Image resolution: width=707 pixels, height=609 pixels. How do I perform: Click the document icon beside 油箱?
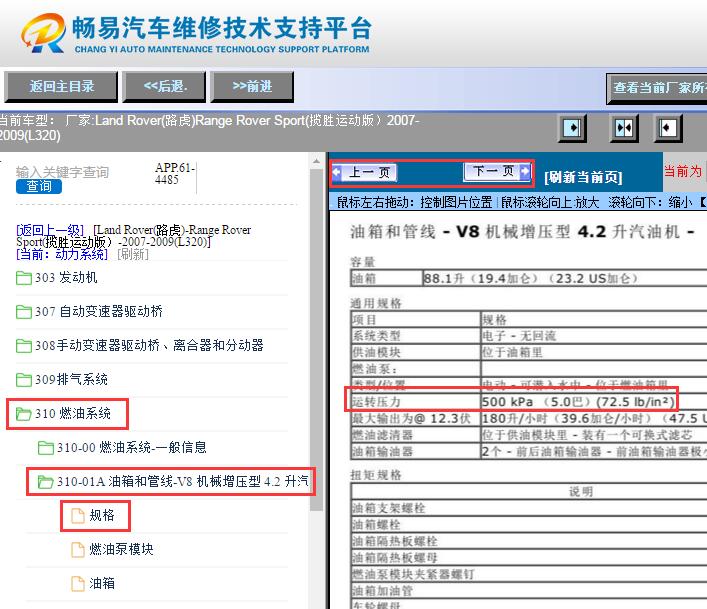78,584
